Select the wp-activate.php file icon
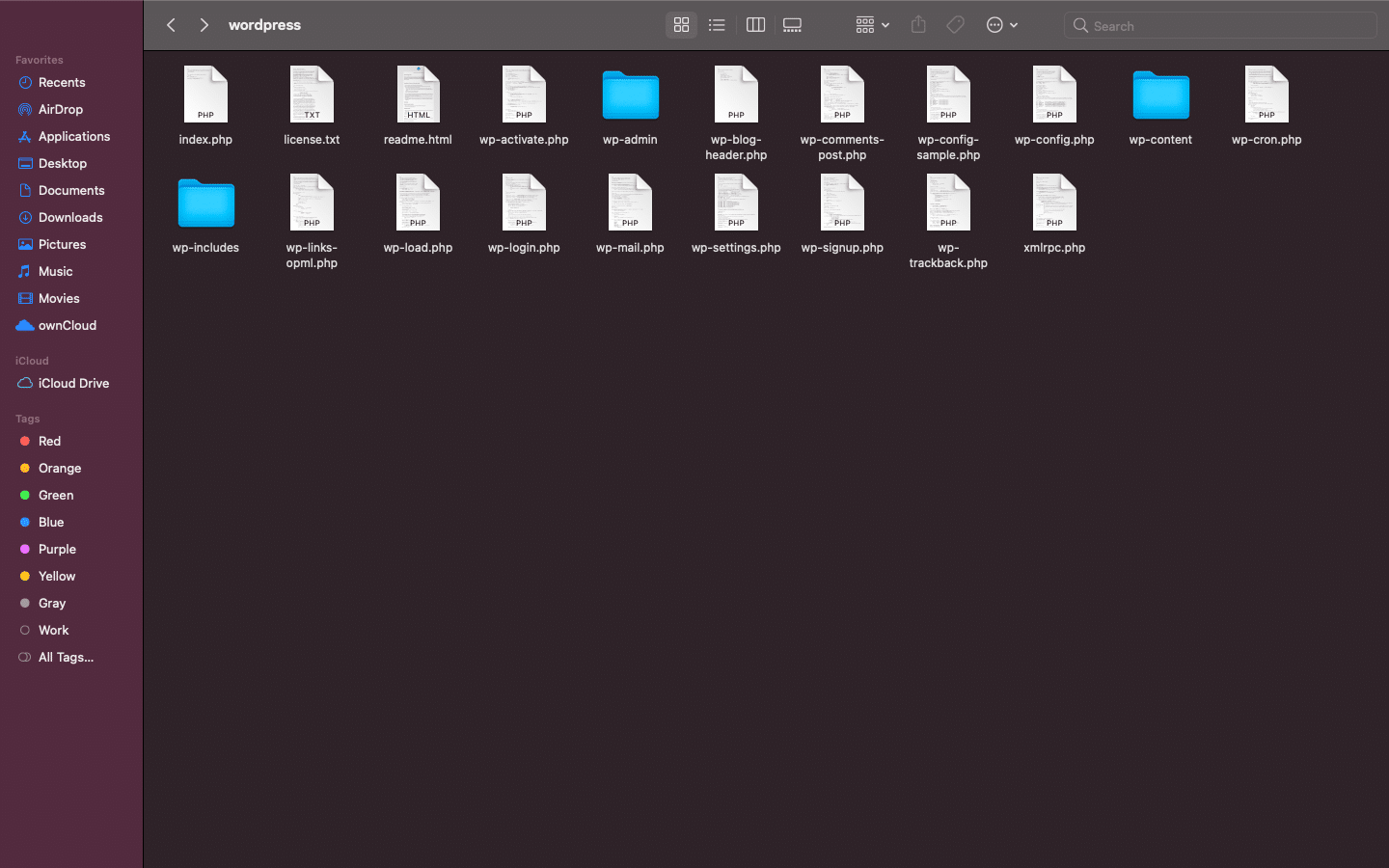 click(x=524, y=95)
